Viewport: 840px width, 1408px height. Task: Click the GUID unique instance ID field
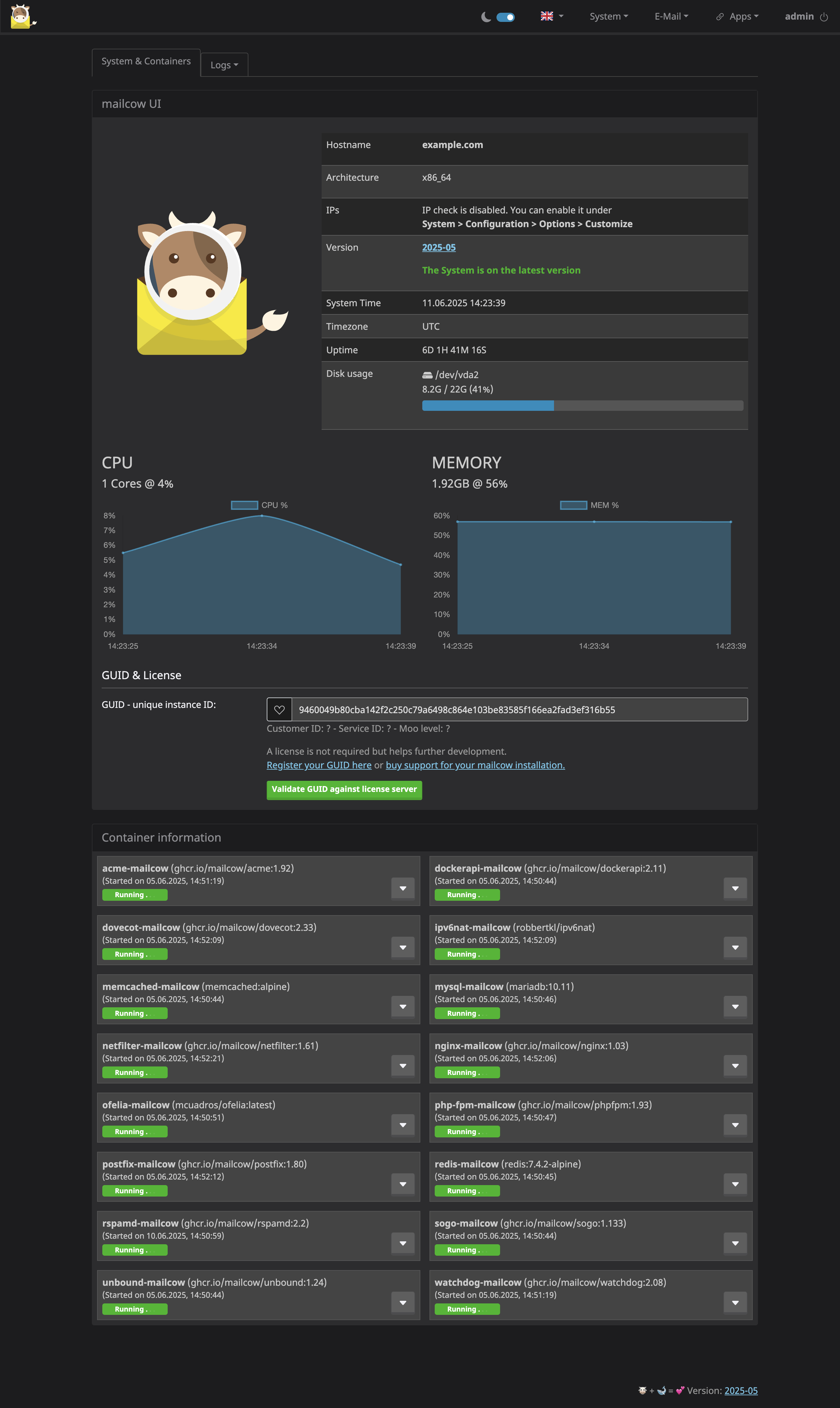(520, 710)
